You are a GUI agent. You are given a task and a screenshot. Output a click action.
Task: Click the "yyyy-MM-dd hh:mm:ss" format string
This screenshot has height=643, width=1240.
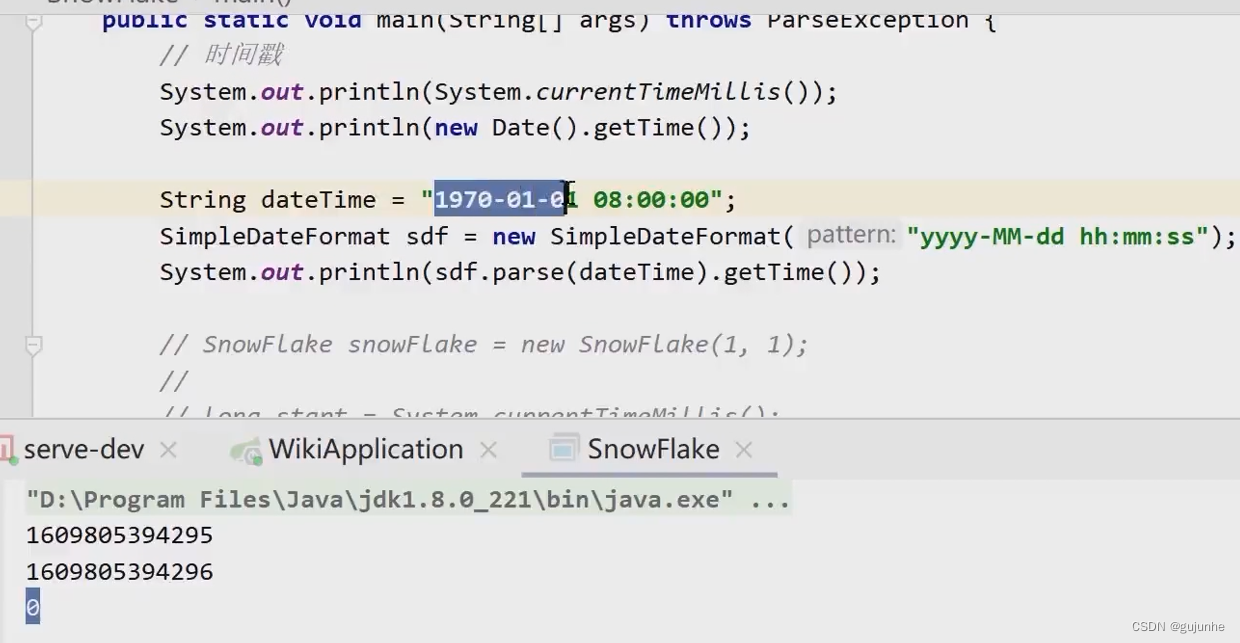point(1058,236)
